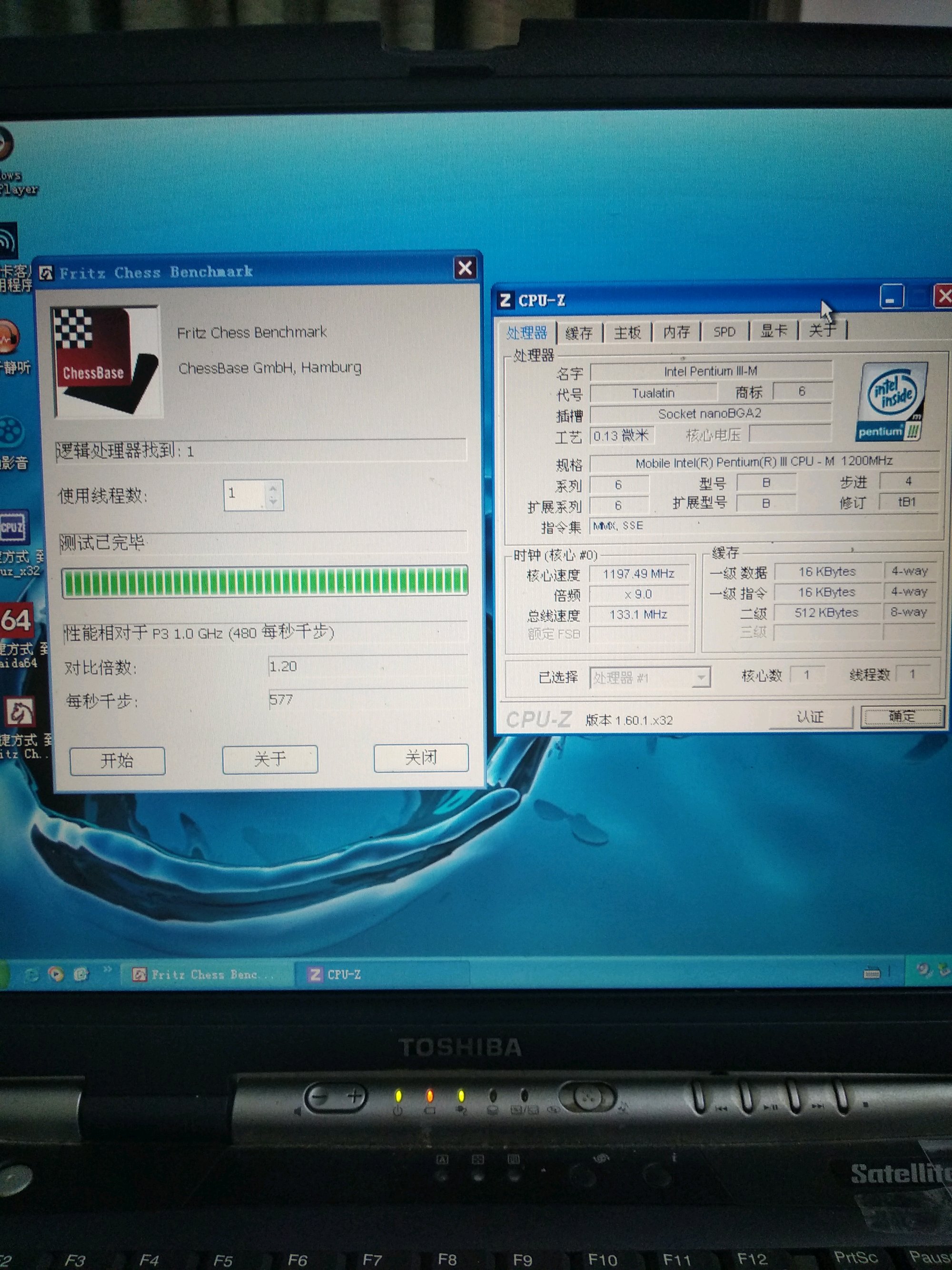Close the CPU-Z window

(x=943, y=297)
